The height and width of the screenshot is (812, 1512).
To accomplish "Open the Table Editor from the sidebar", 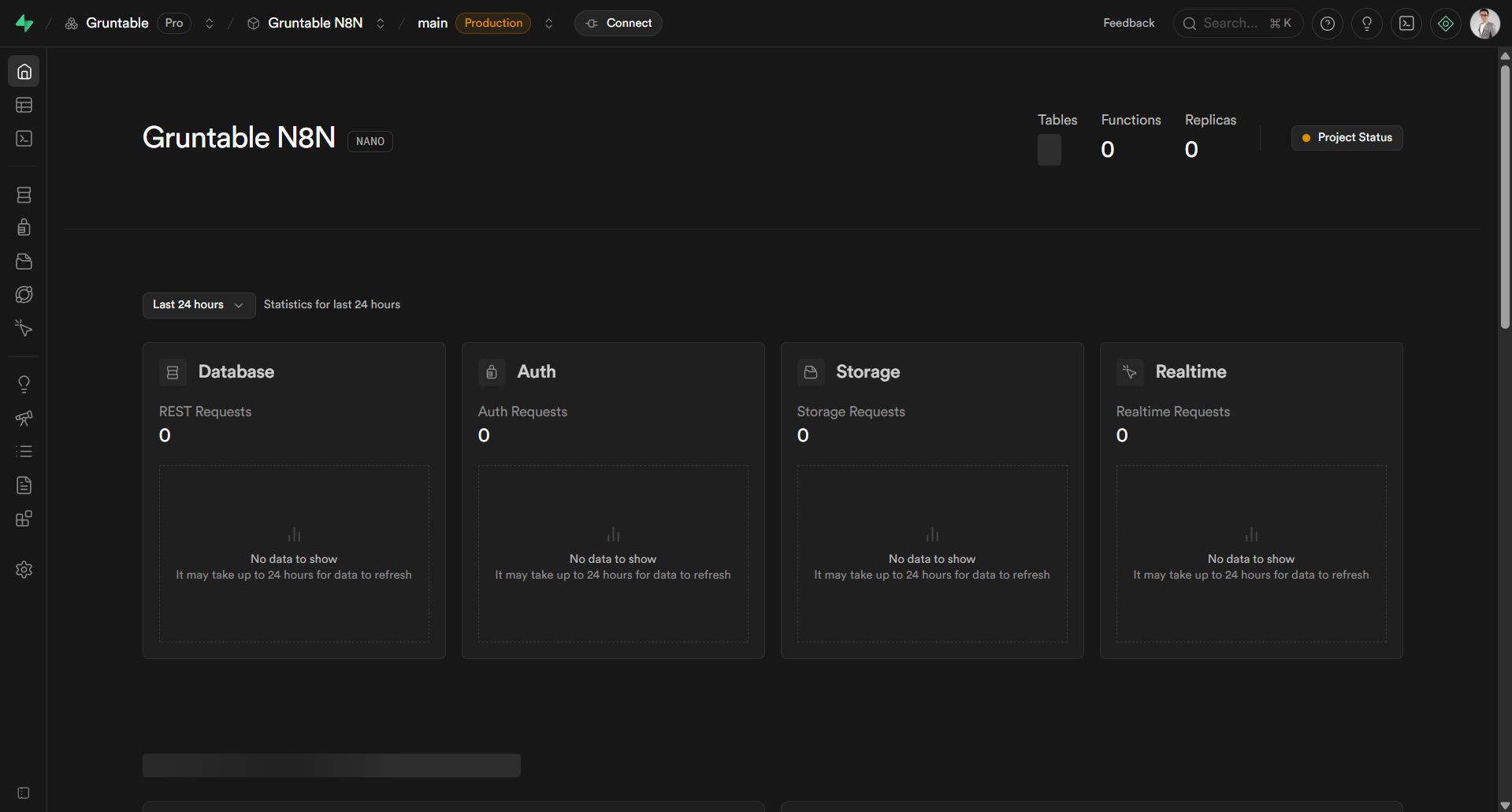I will pyautogui.click(x=24, y=105).
